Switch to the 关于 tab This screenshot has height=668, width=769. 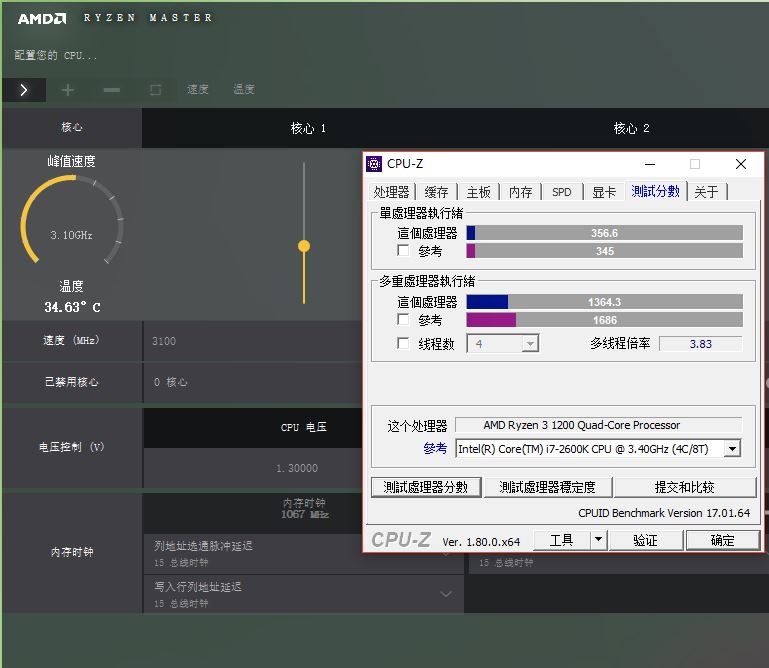(x=707, y=192)
